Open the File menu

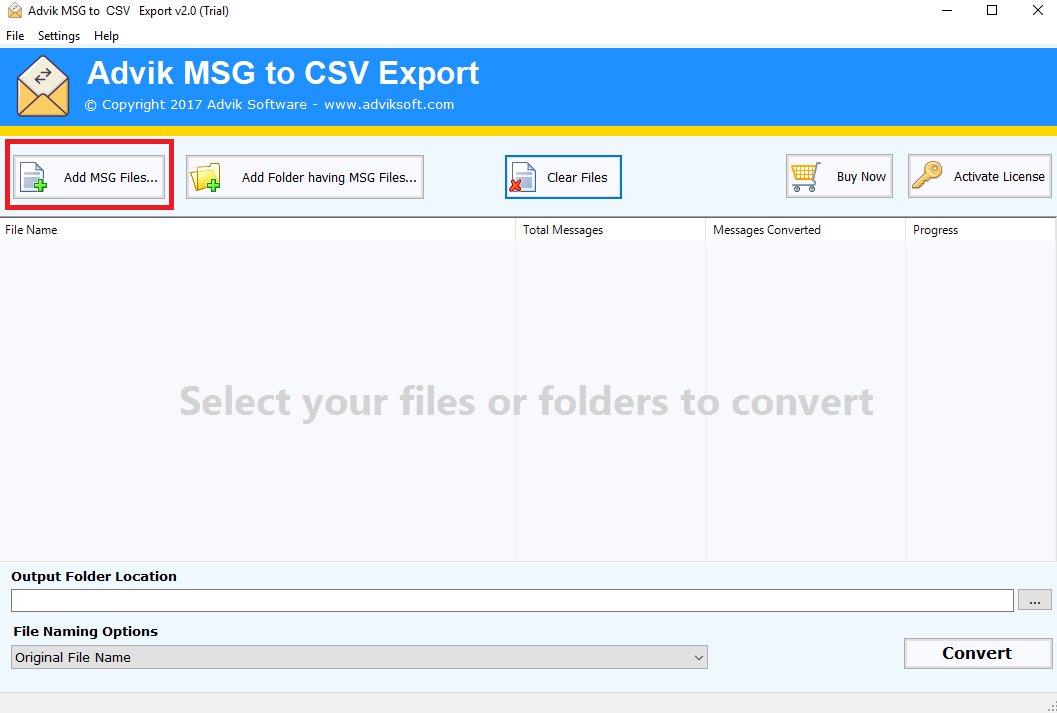point(15,36)
